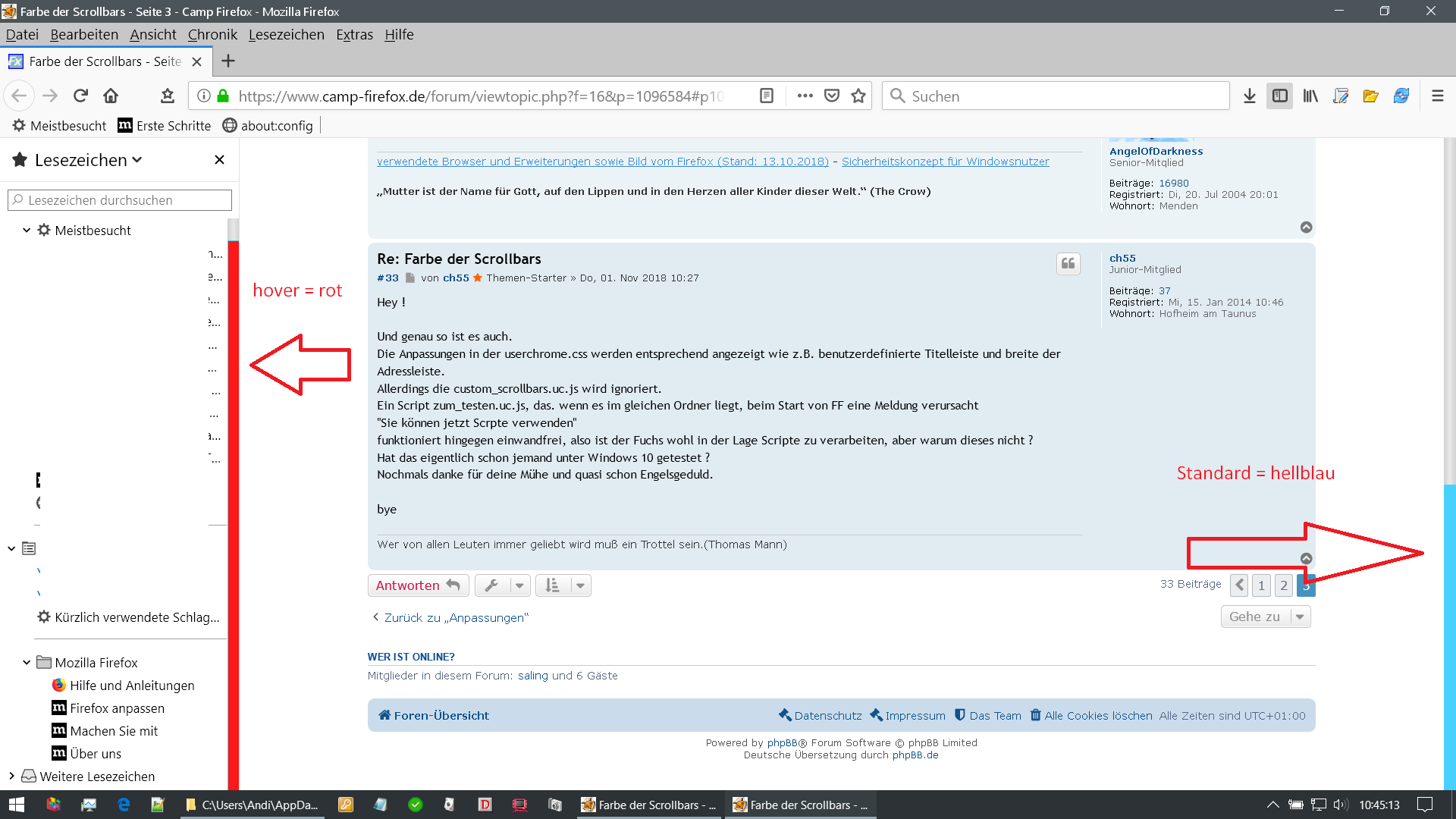The width and height of the screenshot is (1456, 819).
Task: Open the Gehe zu dropdown
Action: (x=1265, y=617)
